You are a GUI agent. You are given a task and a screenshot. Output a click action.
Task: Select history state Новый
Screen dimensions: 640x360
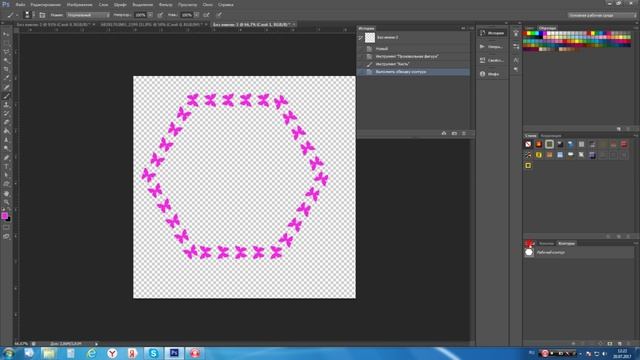tap(414, 49)
